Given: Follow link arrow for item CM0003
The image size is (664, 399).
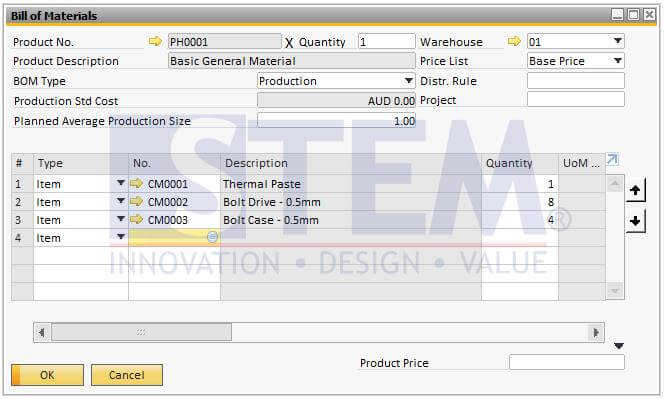Looking at the screenshot, I should click(136, 219).
